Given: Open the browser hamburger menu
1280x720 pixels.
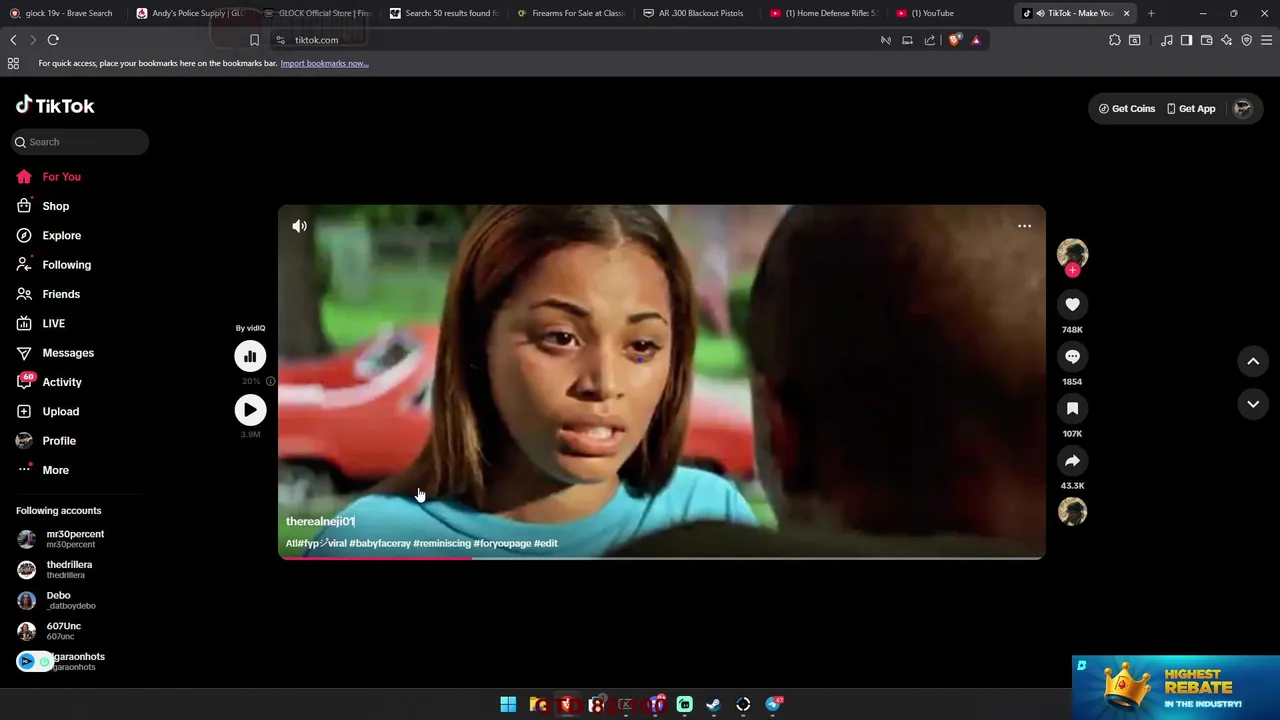Looking at the screenshot, I should [1266, 40].
